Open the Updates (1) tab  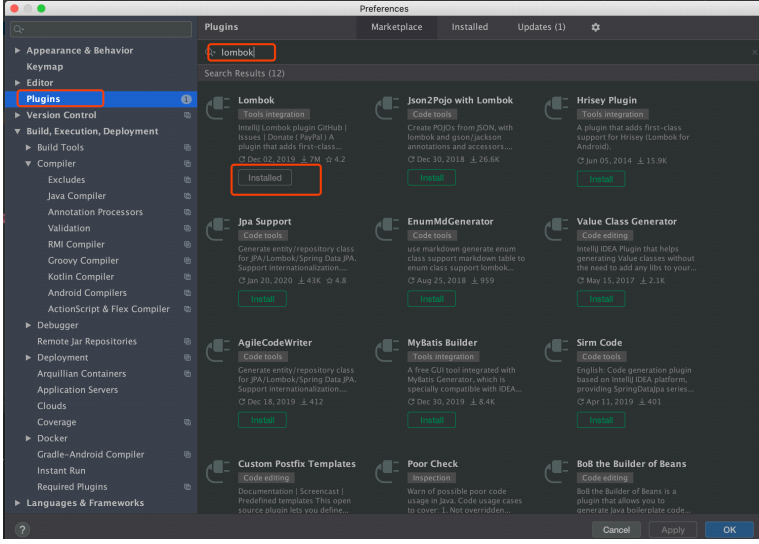point(541,27)
